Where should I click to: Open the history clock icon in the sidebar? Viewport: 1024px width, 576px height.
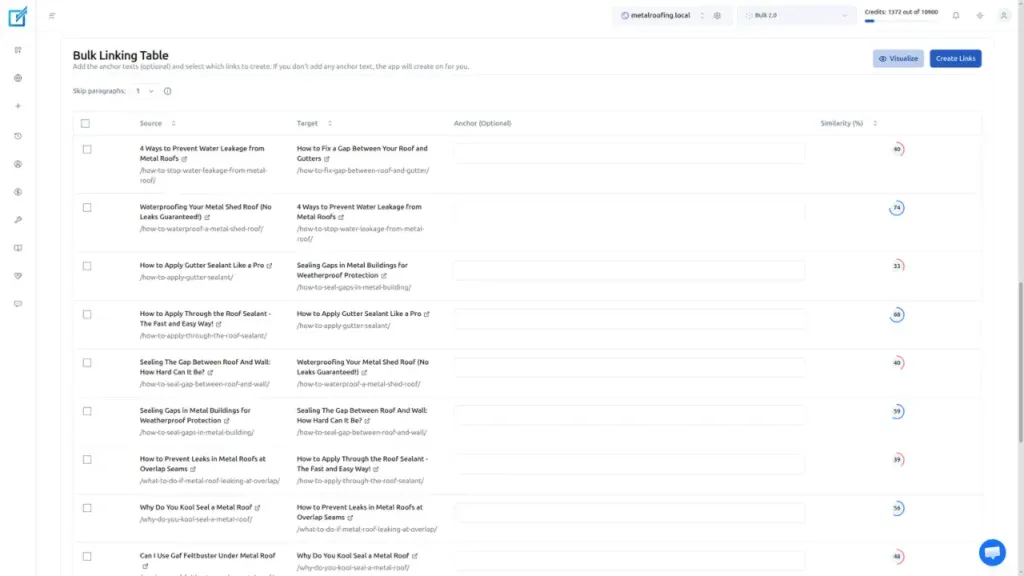pos(16,135)
